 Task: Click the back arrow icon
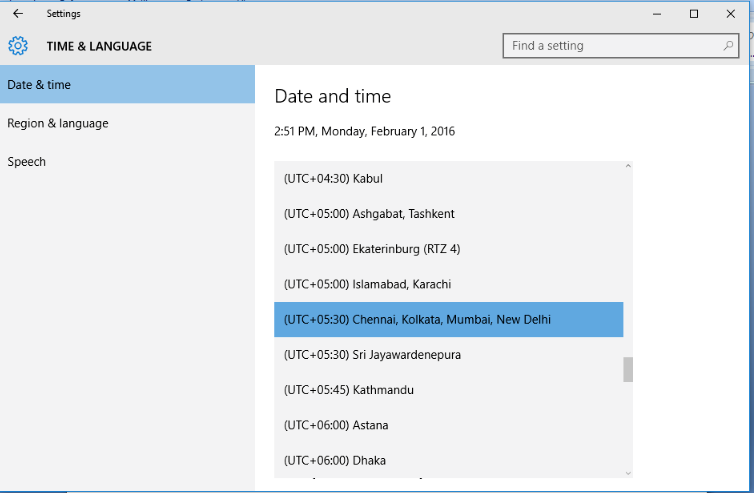click(x=17, y=14)
